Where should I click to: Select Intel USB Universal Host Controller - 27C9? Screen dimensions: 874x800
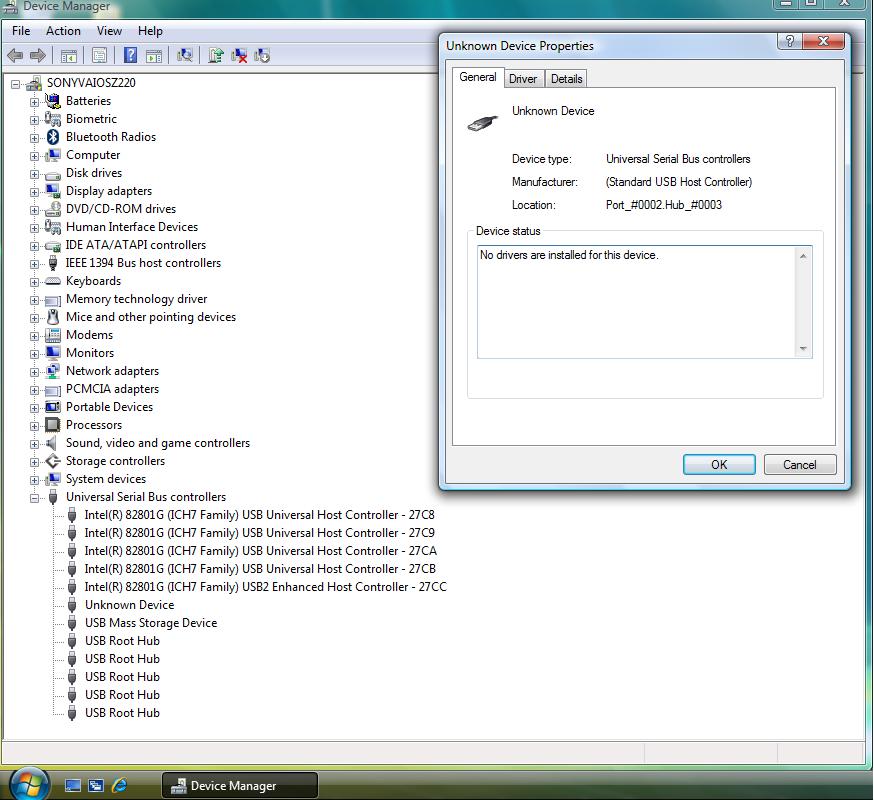(x=259, y=532)
